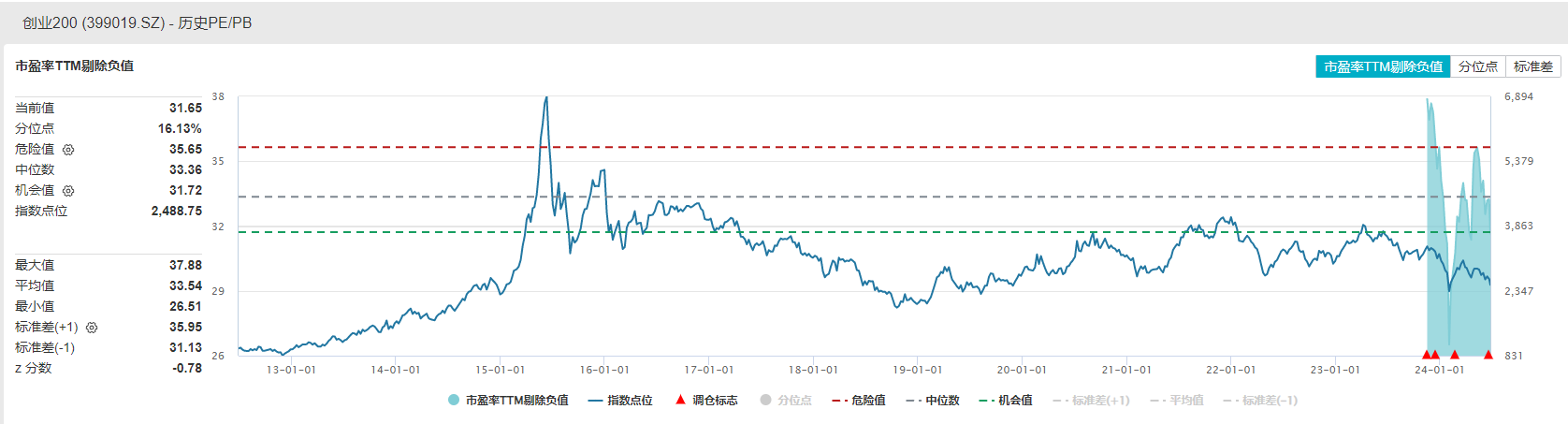Click gear icon beside 标准差(+1)
Image resolution: width=1568 pixels, height=424 pixels.
point(92,328)
